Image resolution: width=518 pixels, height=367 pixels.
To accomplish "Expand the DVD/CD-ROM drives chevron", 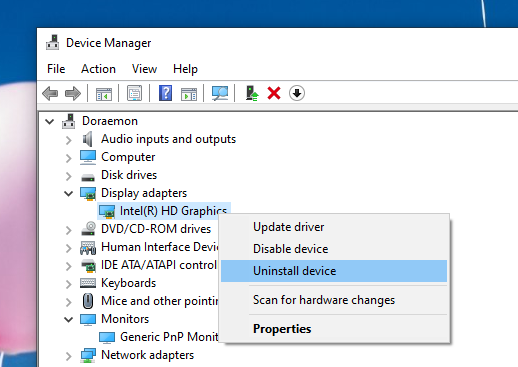I will click(x=69, y=230).
